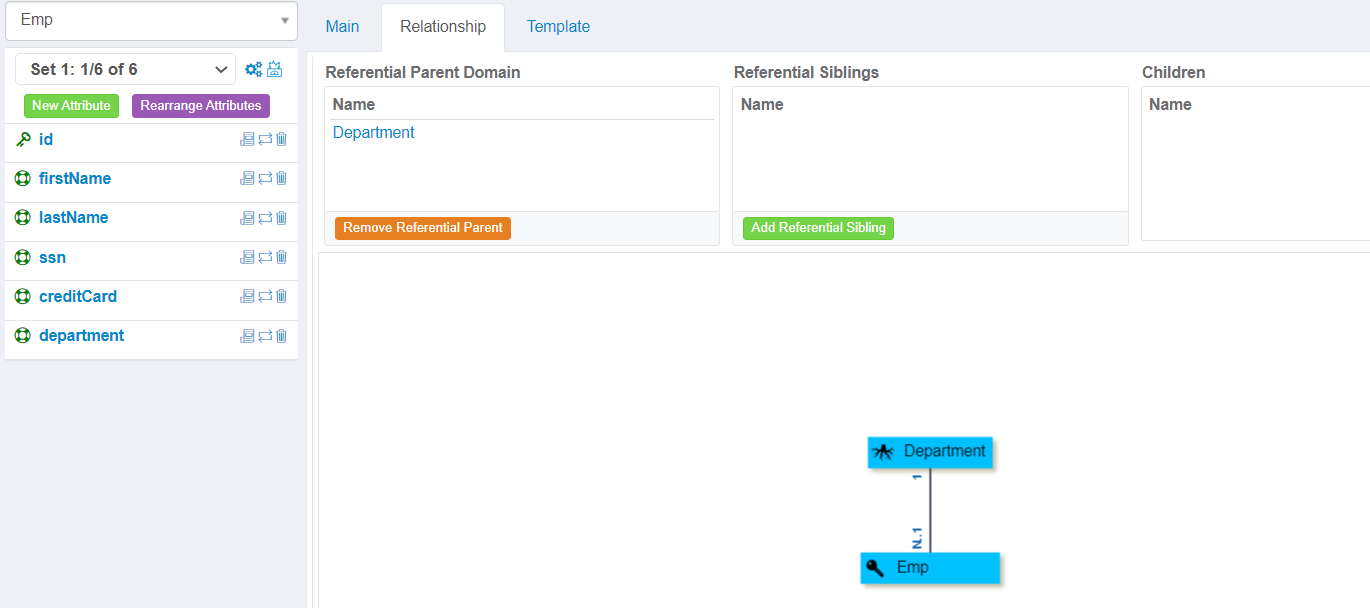This screenshot has width=1370, height=608.
Task: Open the Department referential parent link
Action: pyautogui.click(x=373, y=133)
